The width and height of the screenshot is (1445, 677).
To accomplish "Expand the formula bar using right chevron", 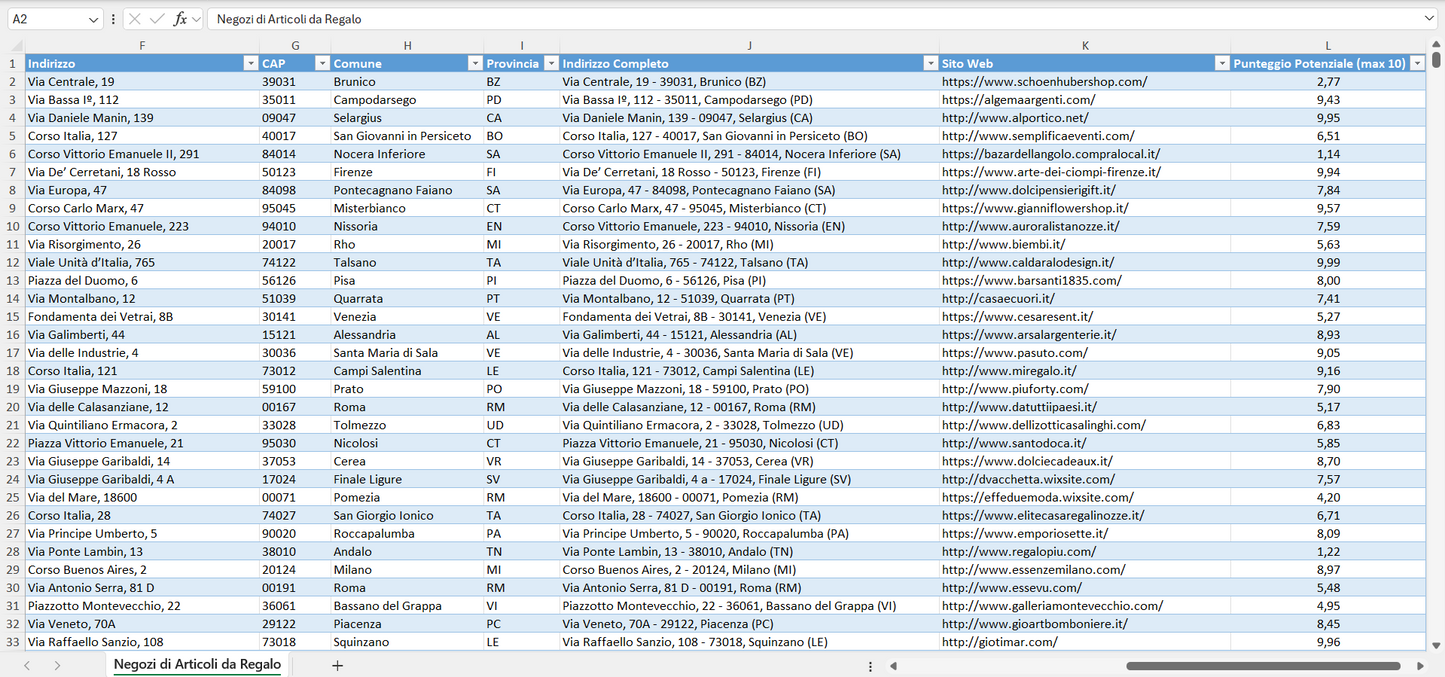I will pos(1429,19).
